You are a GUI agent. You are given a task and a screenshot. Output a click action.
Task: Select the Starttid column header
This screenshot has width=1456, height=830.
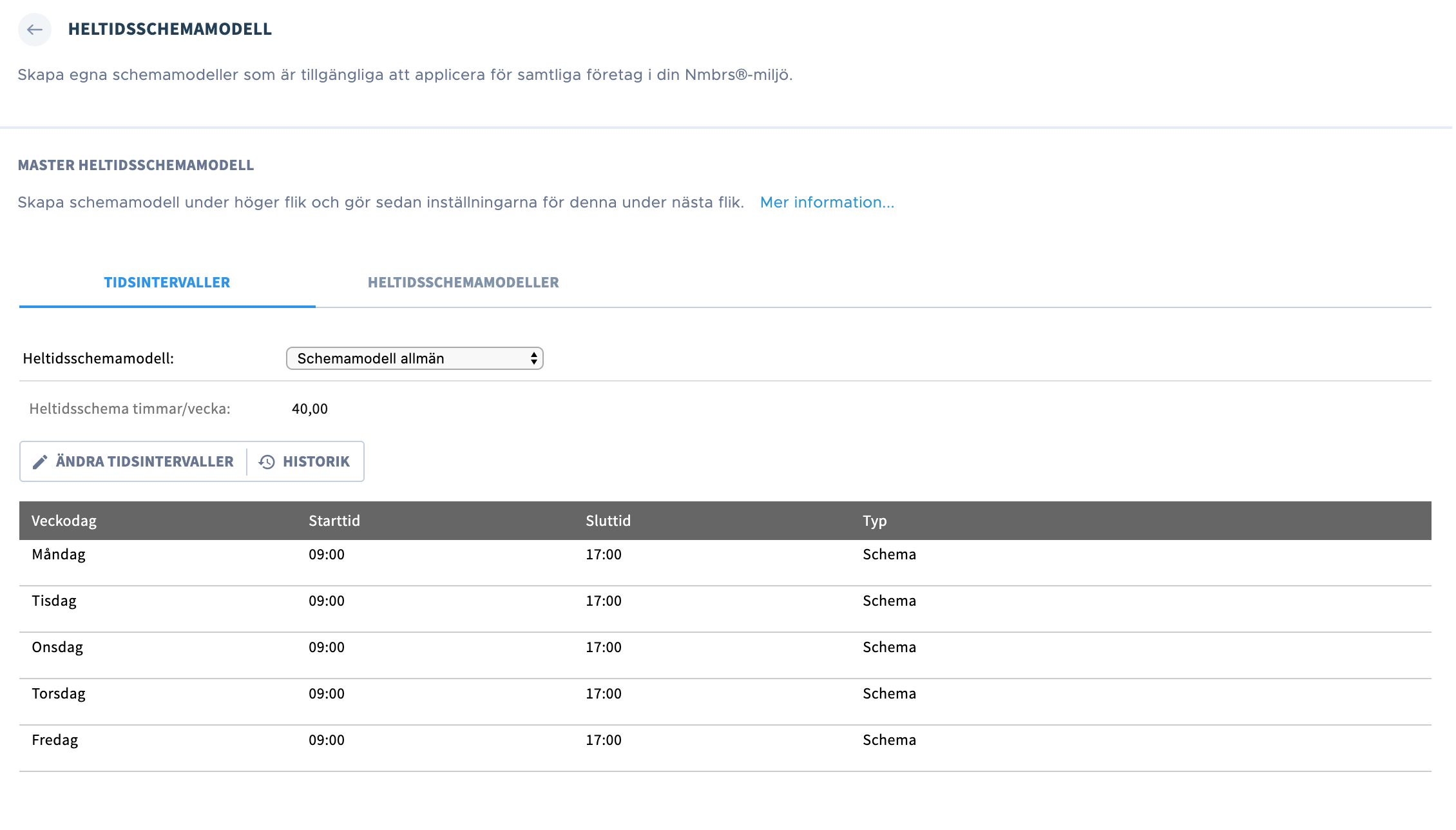[334, 521]
